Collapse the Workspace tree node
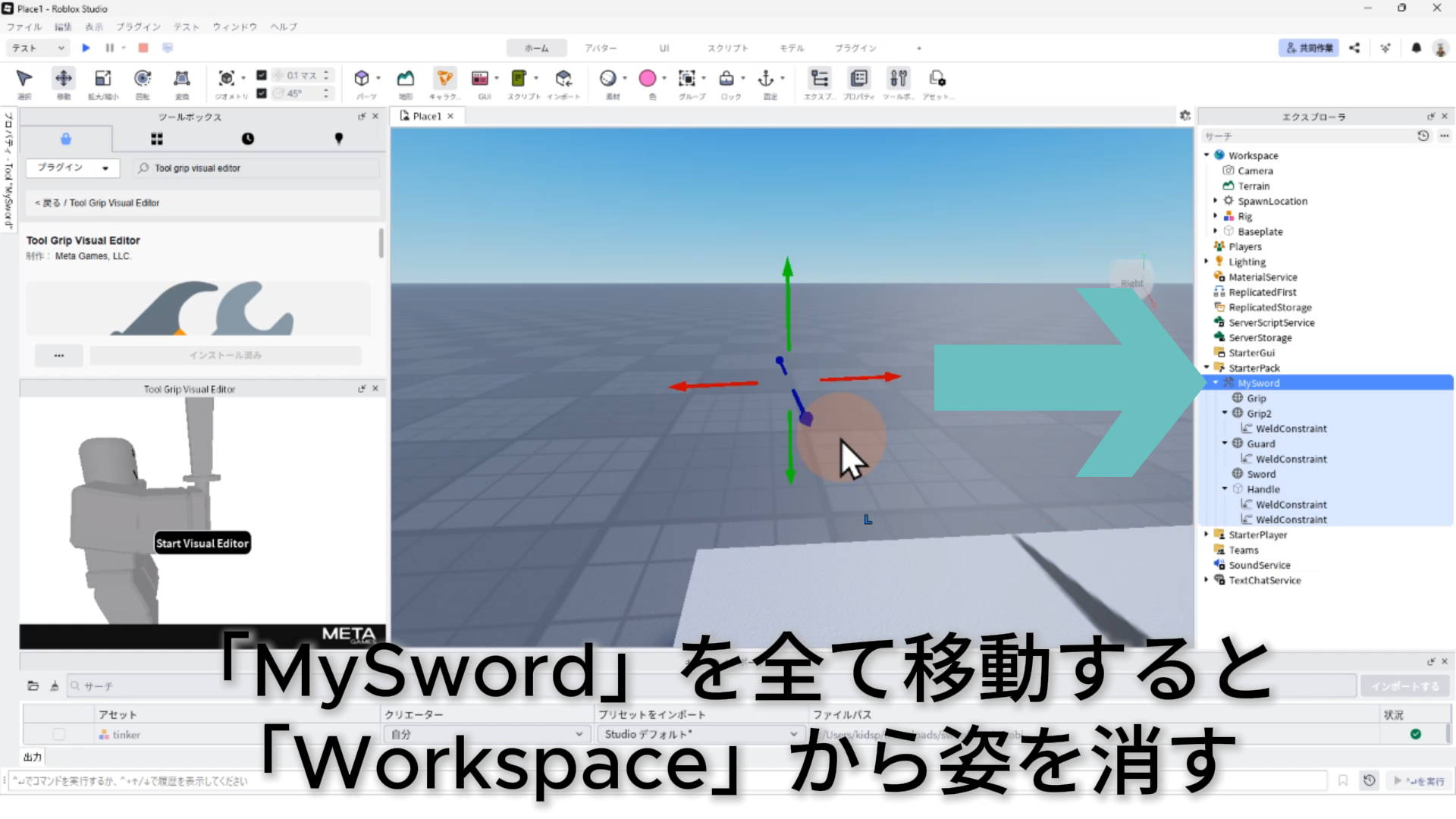 point(1207,155)
